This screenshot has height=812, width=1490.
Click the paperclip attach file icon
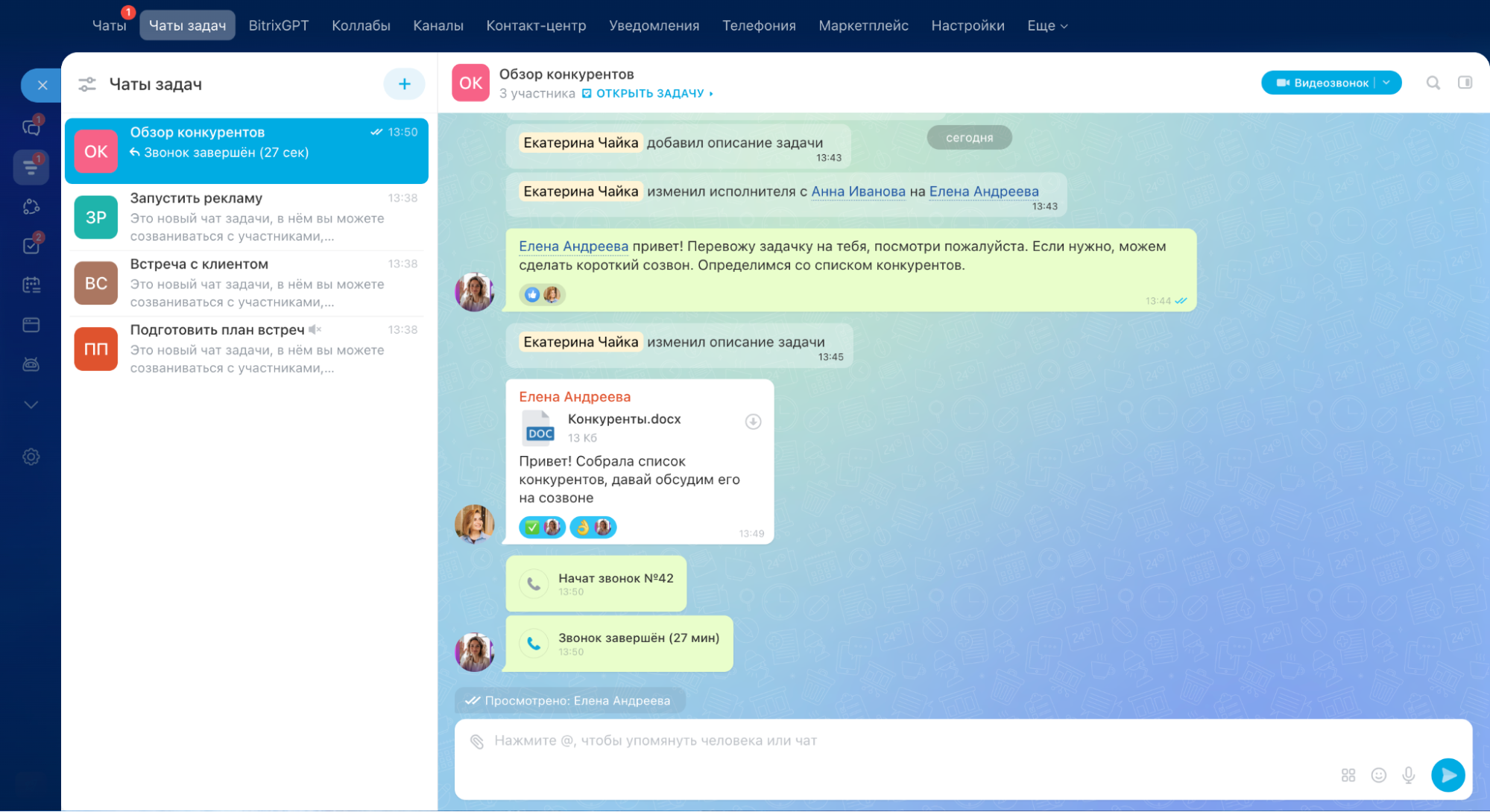pos(477,740)
